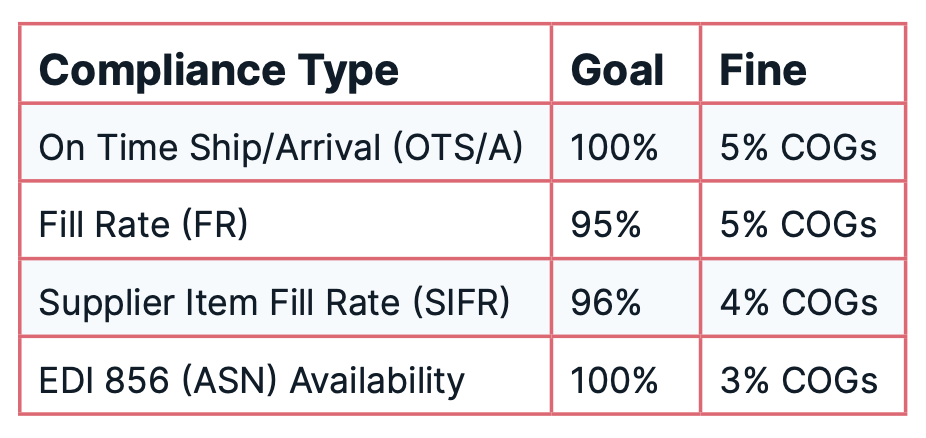Select the EDI 856 (ASN) Availability cell

point(286,375)
